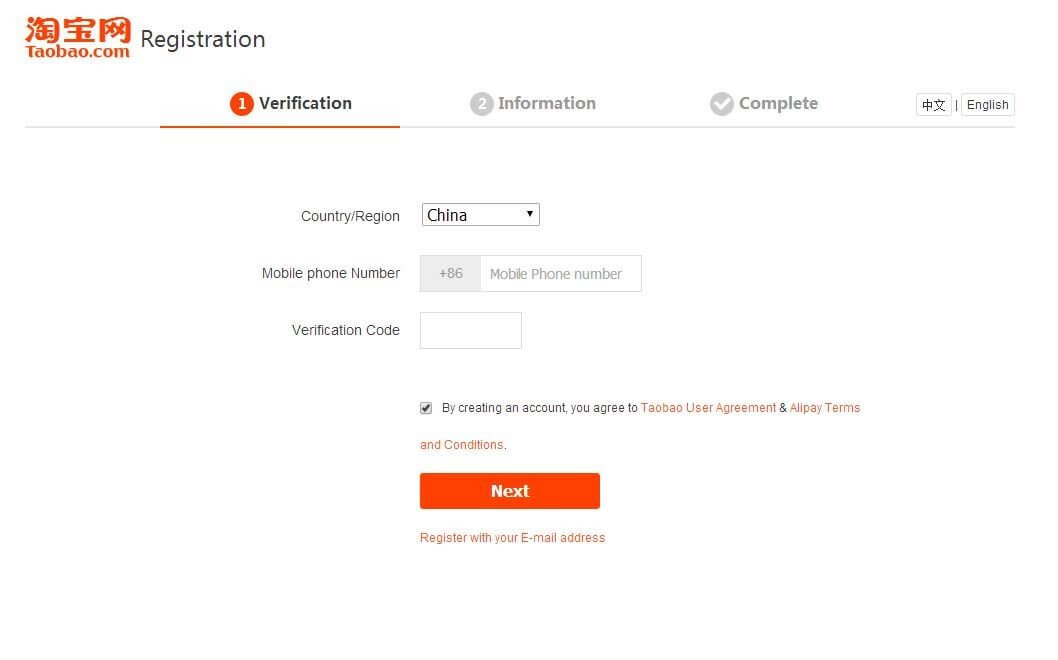The image size is (1058, 660).
Task: Focus the Verification Code input box
Action: 470,331
